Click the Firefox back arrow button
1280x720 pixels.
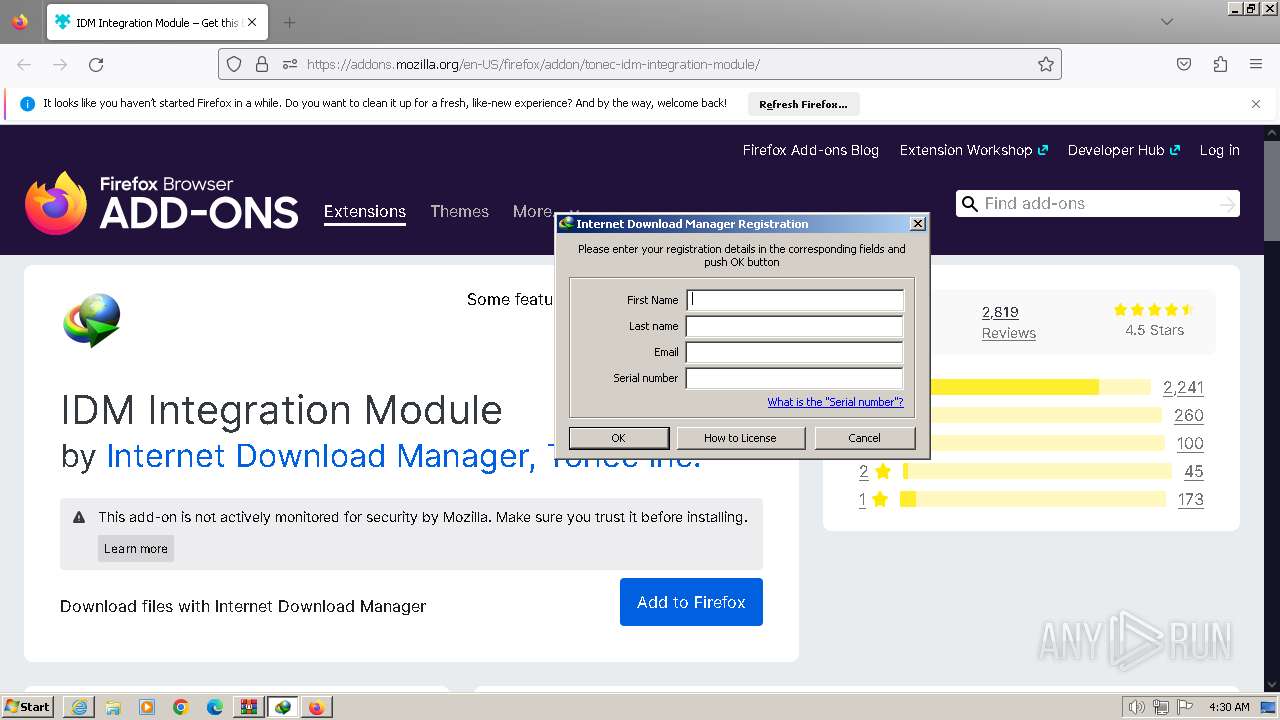[24, 64]
